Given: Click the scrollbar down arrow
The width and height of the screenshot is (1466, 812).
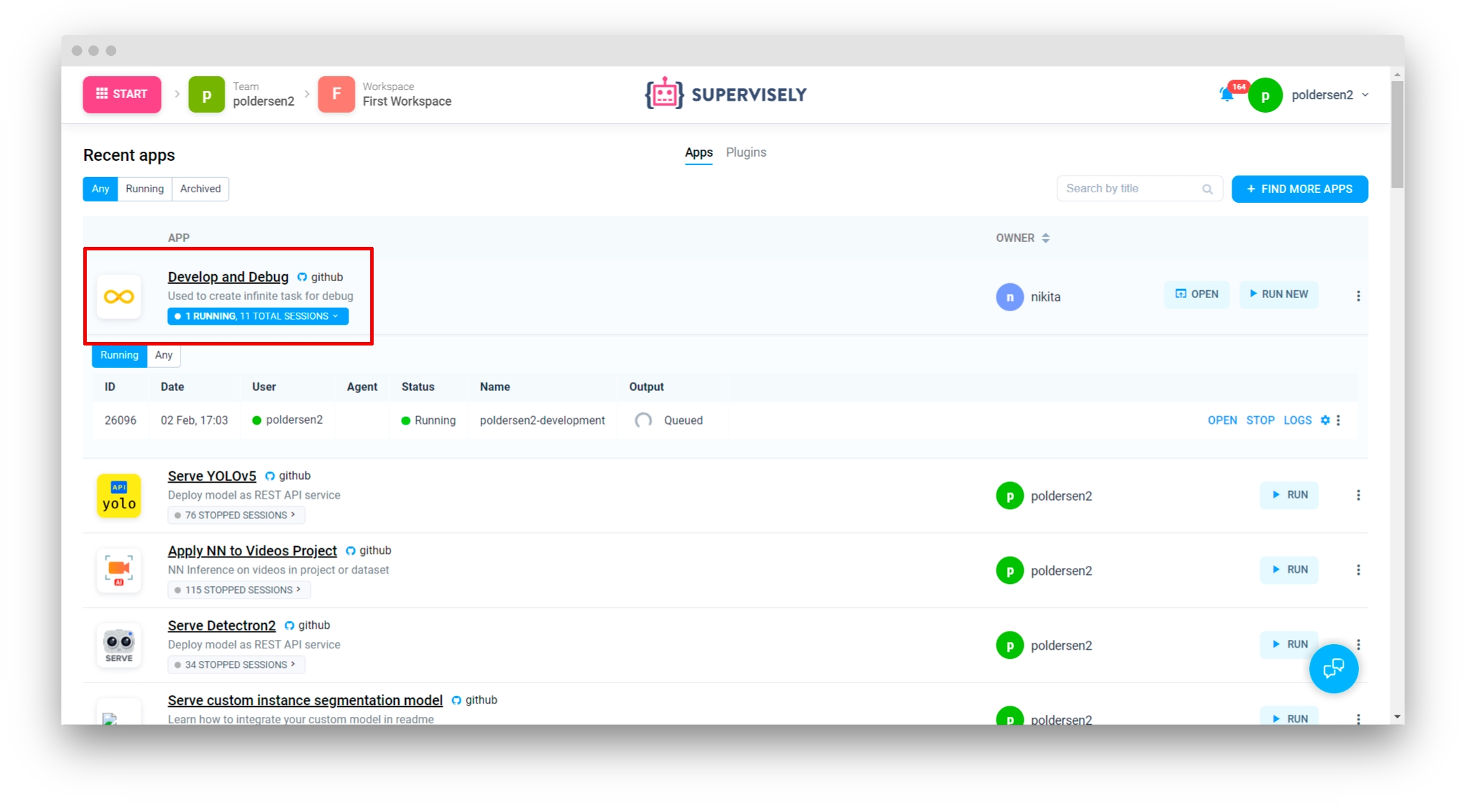Looking at the screenshot, I should 1397,717.
